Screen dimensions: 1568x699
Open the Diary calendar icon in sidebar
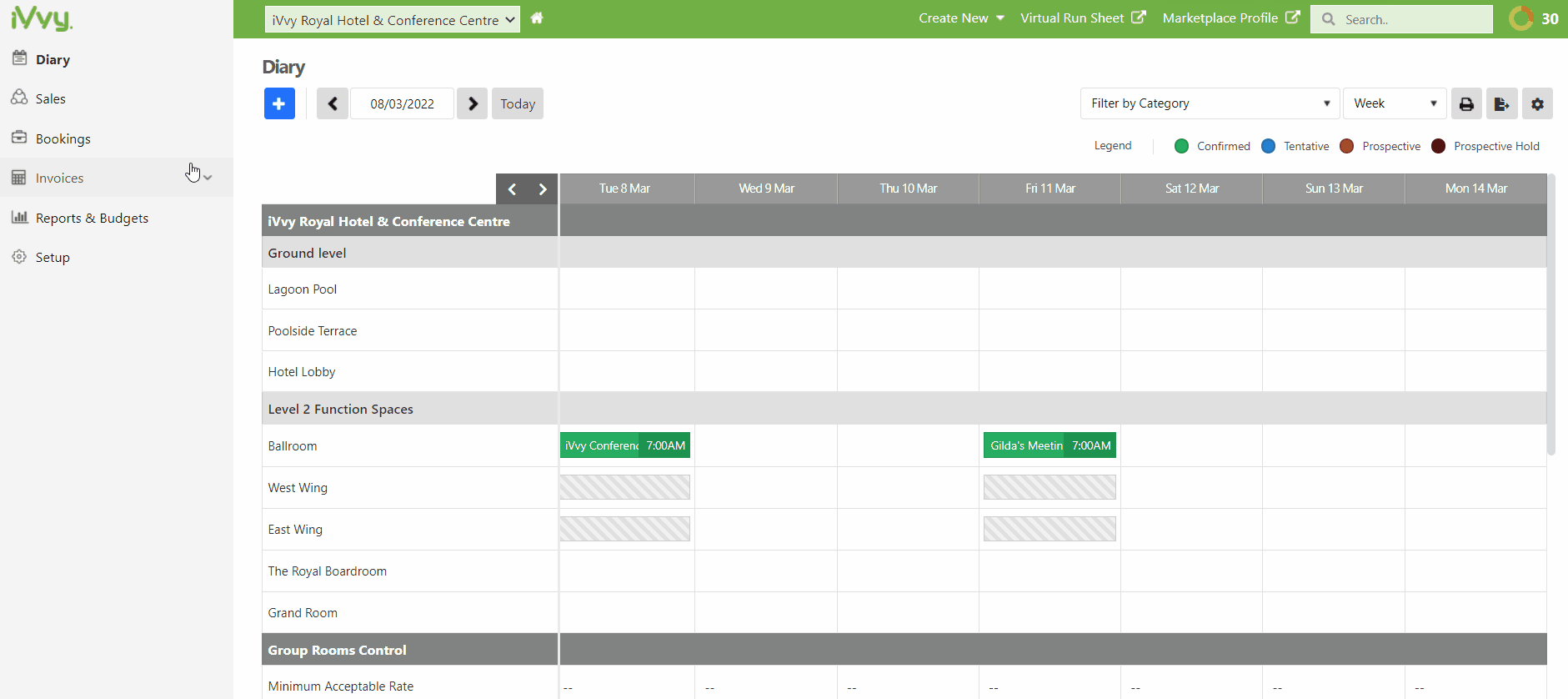coord(19,58)
